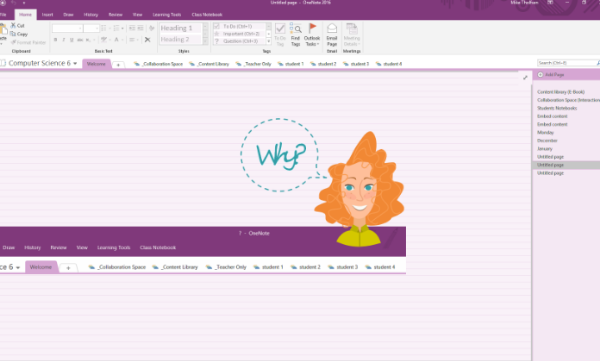Decrease the indent level
The width and height of the screenshot is (600, 361).
pyautogui.click(x=132, y=28)
